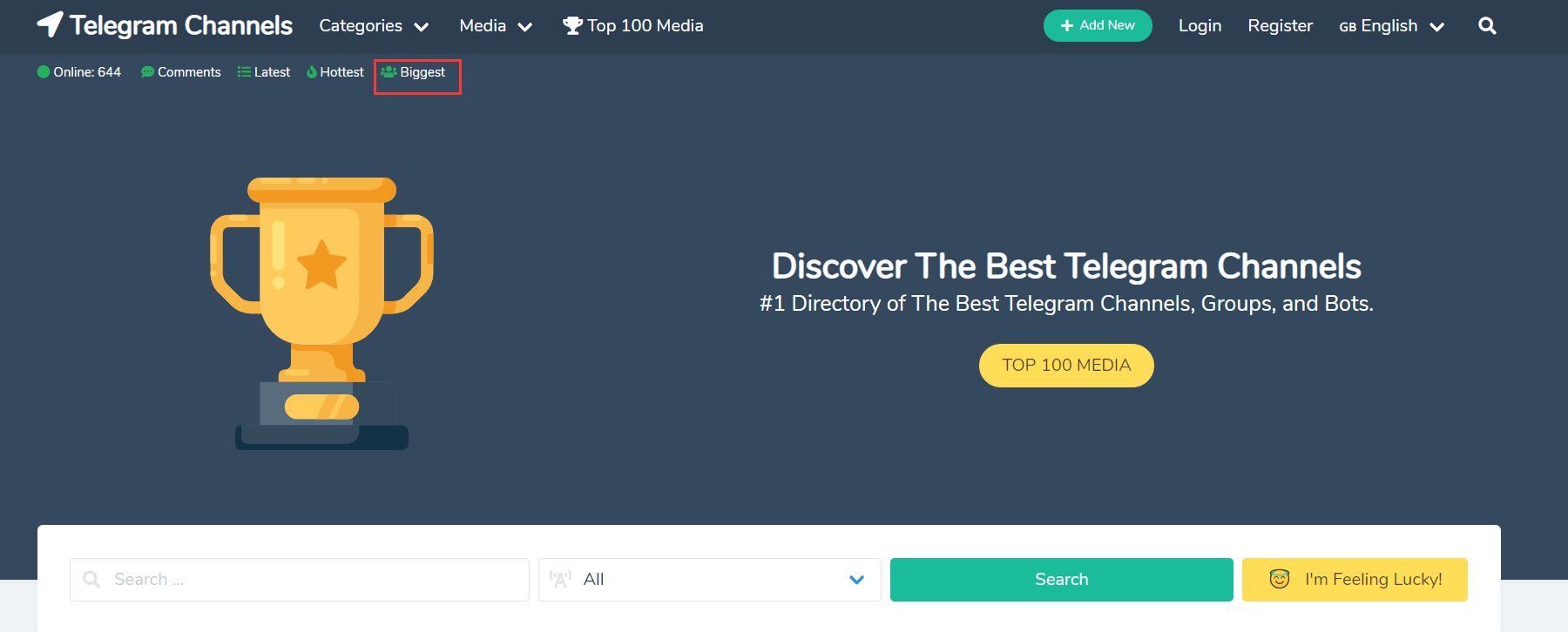This screenshot has height=632, width=1568.
Task: Click the Telegram paper plane logo icon
Action: (50, 24)
